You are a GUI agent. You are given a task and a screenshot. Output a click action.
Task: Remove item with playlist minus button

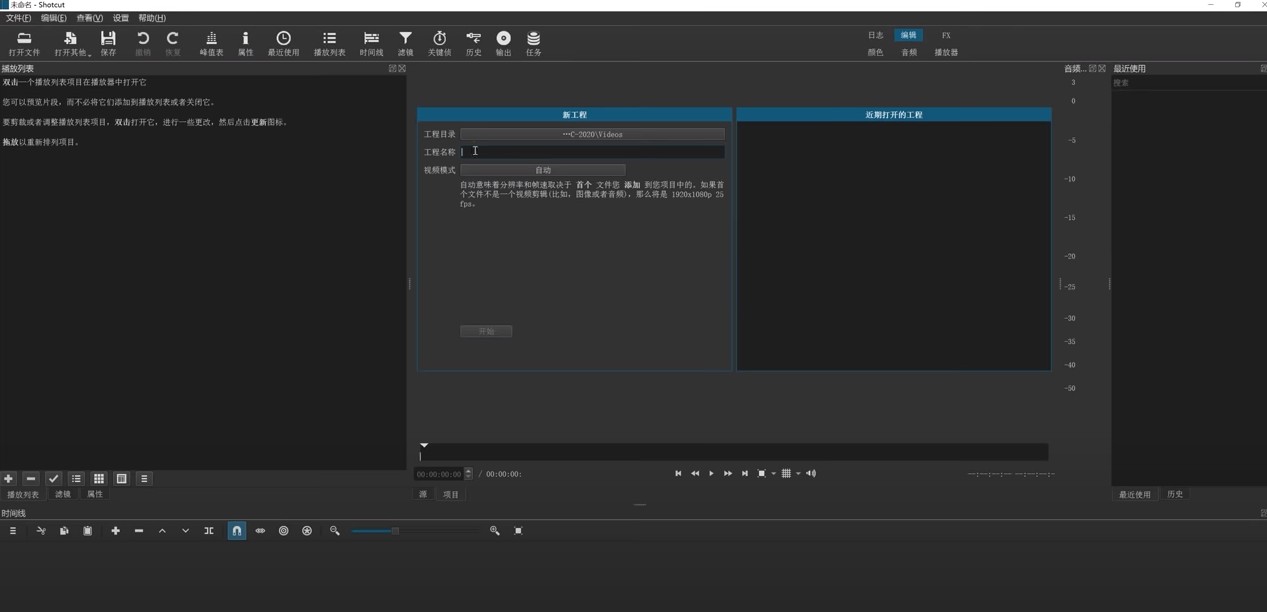[x=31, y=479]
